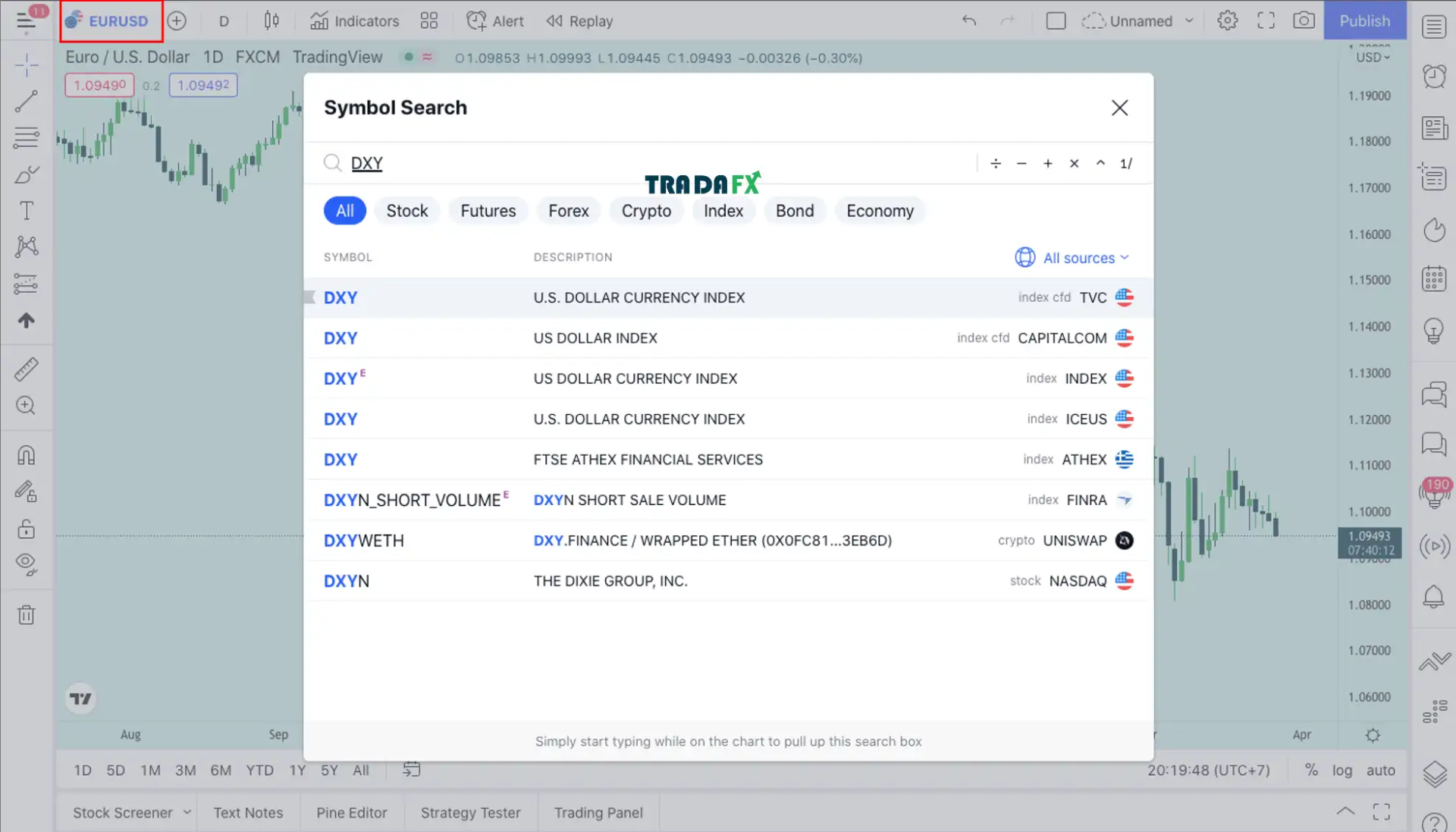
Task: Expand the All sources dropdown
Action: 1072,258
